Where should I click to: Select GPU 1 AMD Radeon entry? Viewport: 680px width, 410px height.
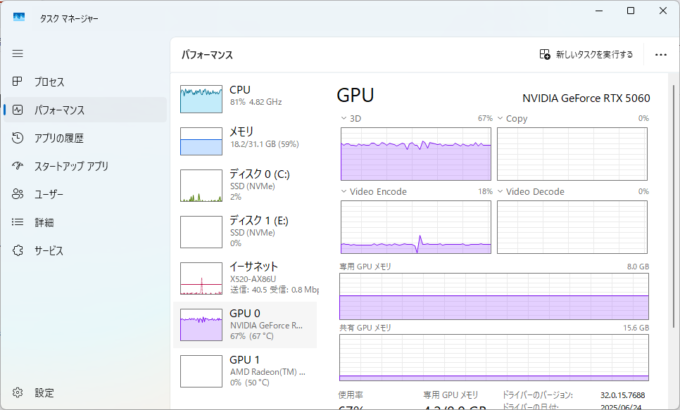tap(245, 369)
